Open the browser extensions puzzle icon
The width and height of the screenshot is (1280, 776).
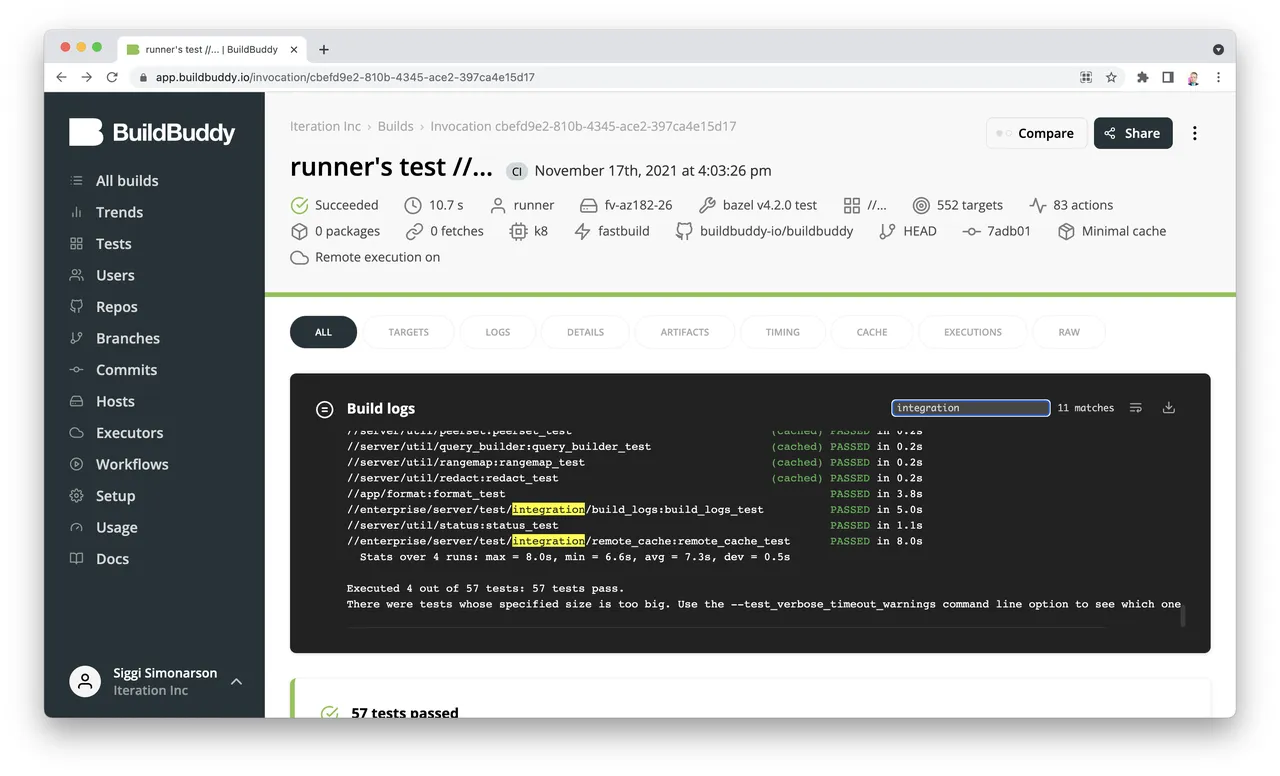[1142, 77]
